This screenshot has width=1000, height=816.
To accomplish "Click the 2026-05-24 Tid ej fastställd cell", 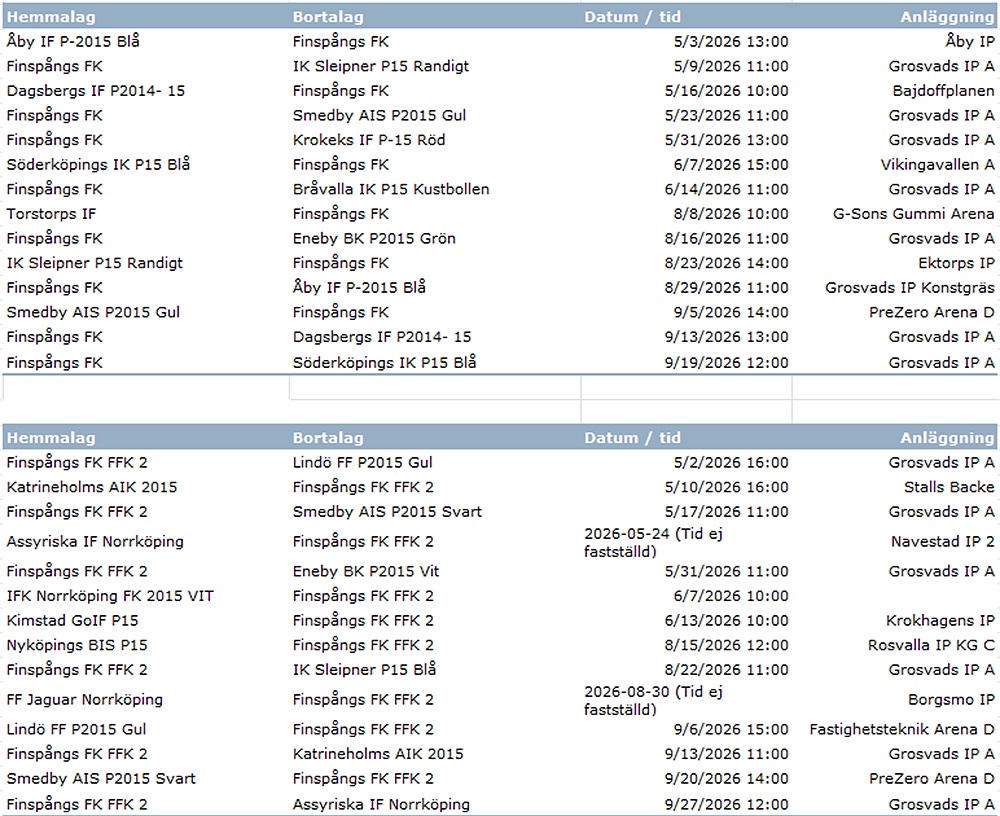I will 653,542.
